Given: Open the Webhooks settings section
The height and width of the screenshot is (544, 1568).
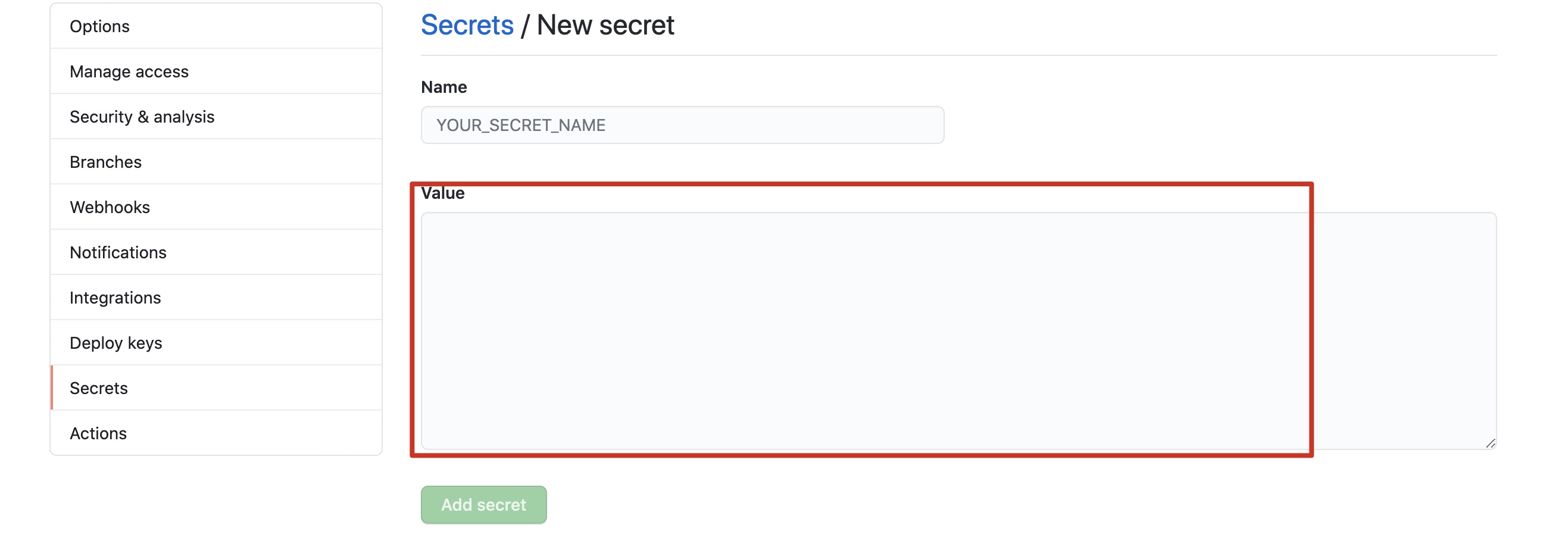Looking at the screenshot, I should (110, 207).
